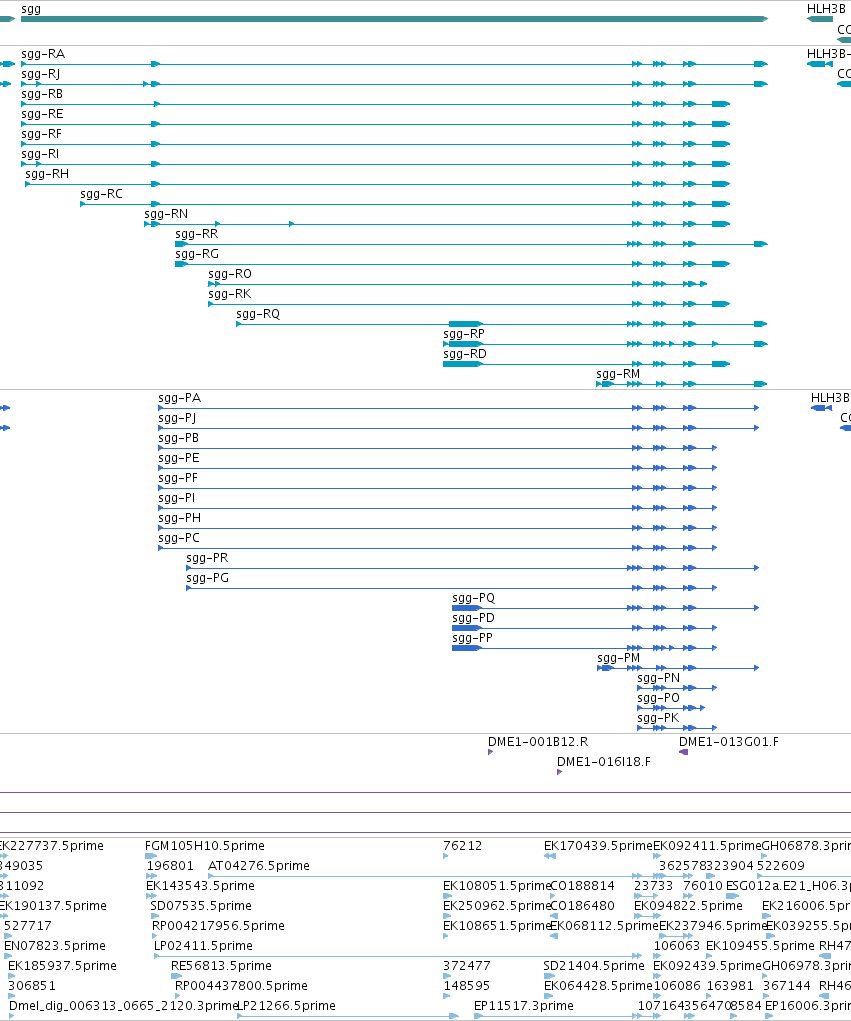Select the sgg-RJ transcript label
The width and height of the screenshot is (851, 1021).
coord(40,74)
